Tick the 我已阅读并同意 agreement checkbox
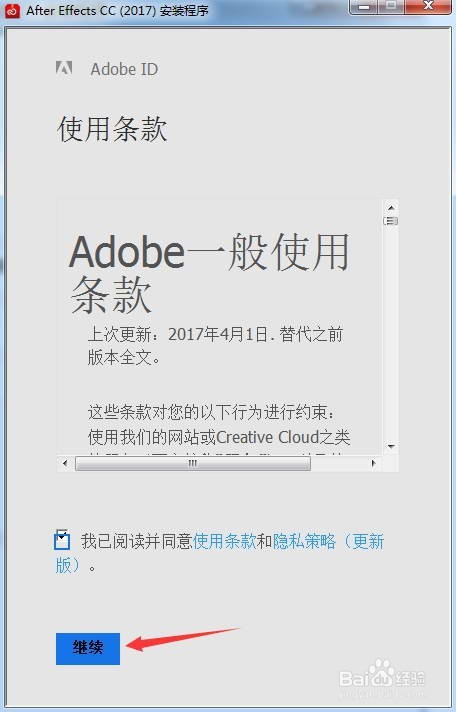 (62, 540)
